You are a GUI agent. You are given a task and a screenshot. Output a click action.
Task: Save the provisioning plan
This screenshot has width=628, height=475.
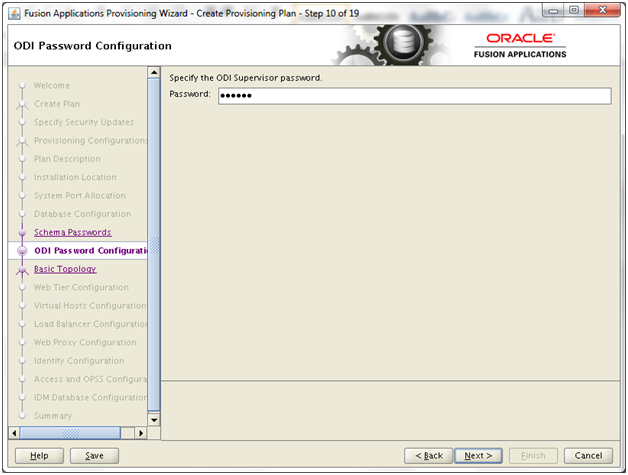(x=95, y=455)
